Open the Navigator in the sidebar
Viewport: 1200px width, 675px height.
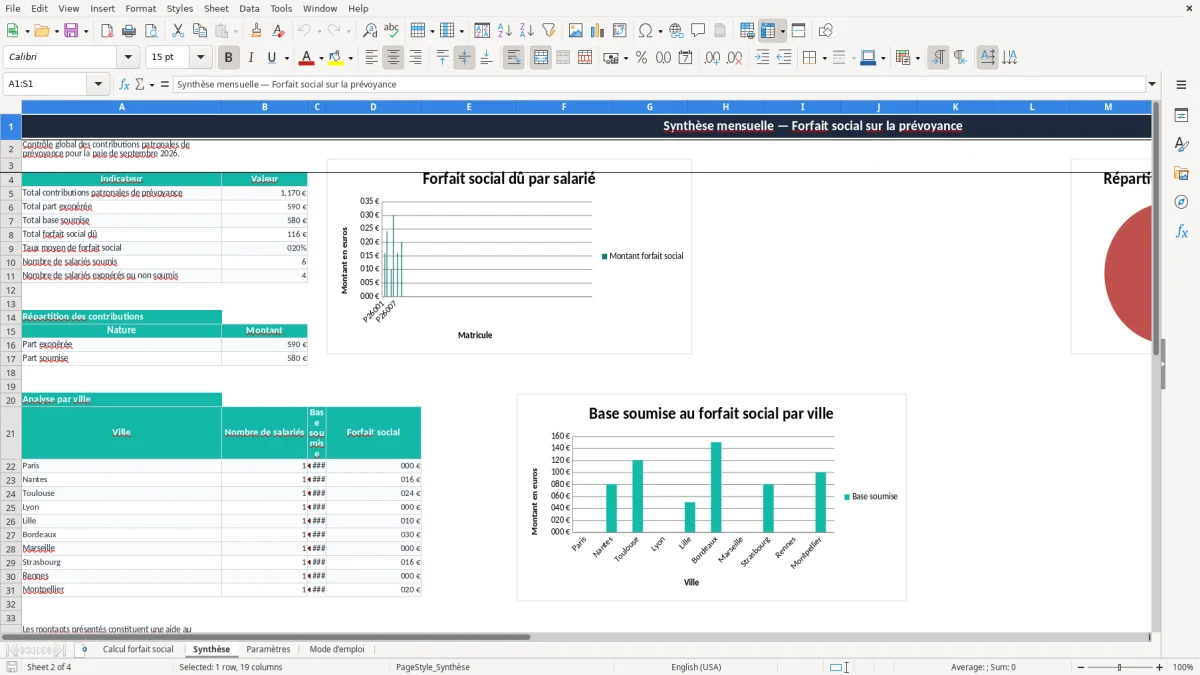(1181, 202)
